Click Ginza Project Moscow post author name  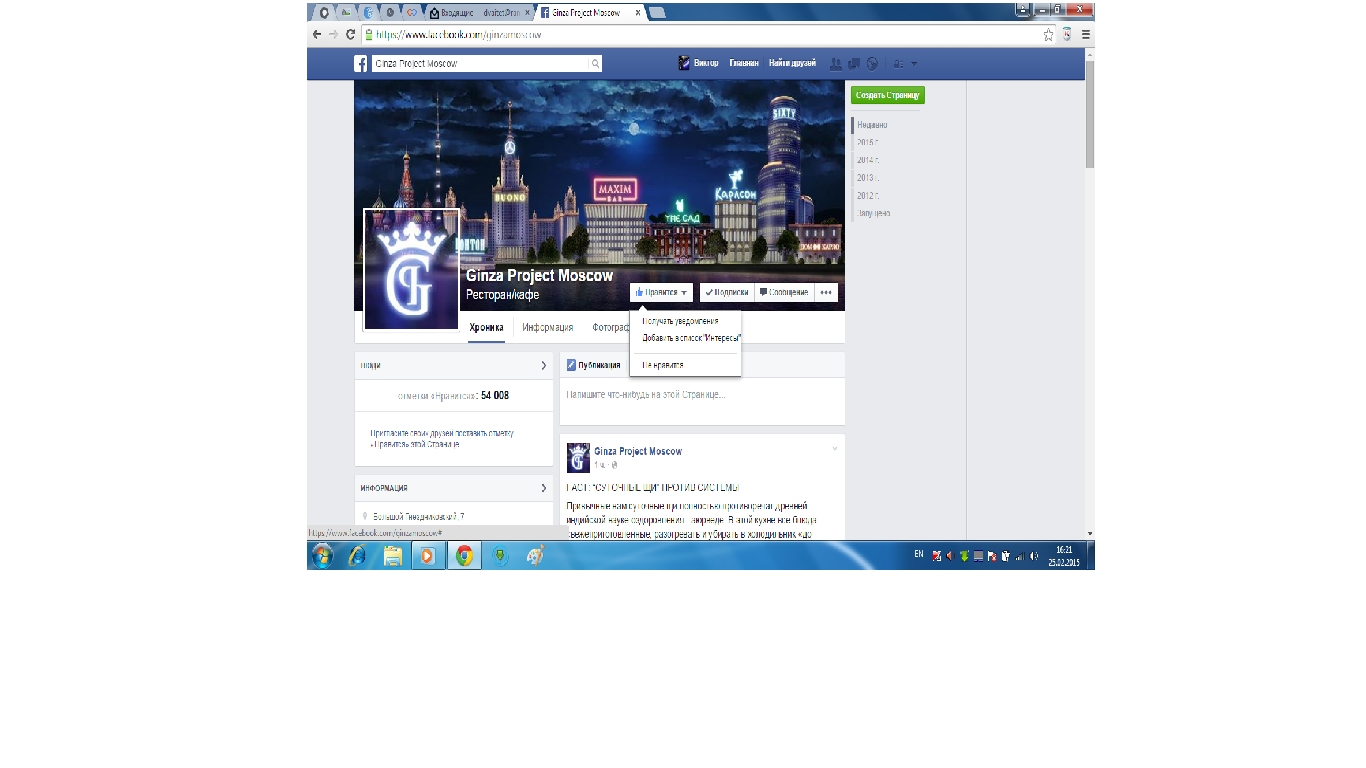(638, 451)
